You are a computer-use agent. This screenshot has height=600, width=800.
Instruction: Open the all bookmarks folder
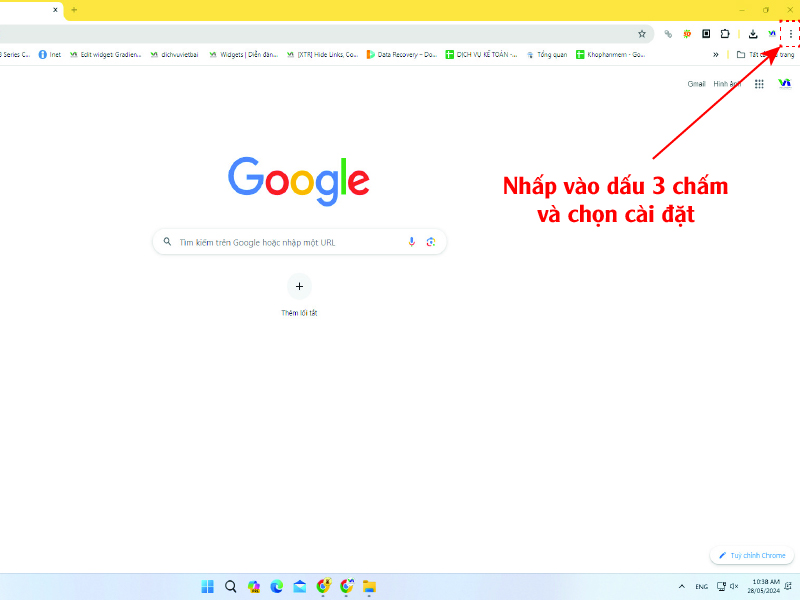(765, 55)
